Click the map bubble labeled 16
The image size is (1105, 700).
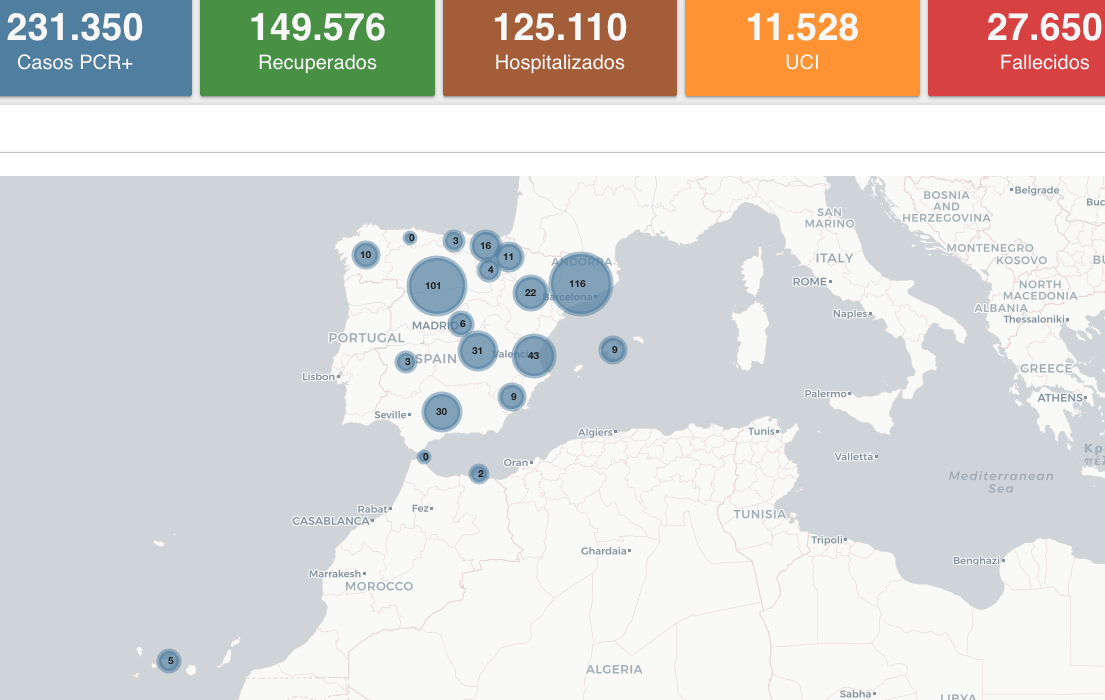[485, 245]
